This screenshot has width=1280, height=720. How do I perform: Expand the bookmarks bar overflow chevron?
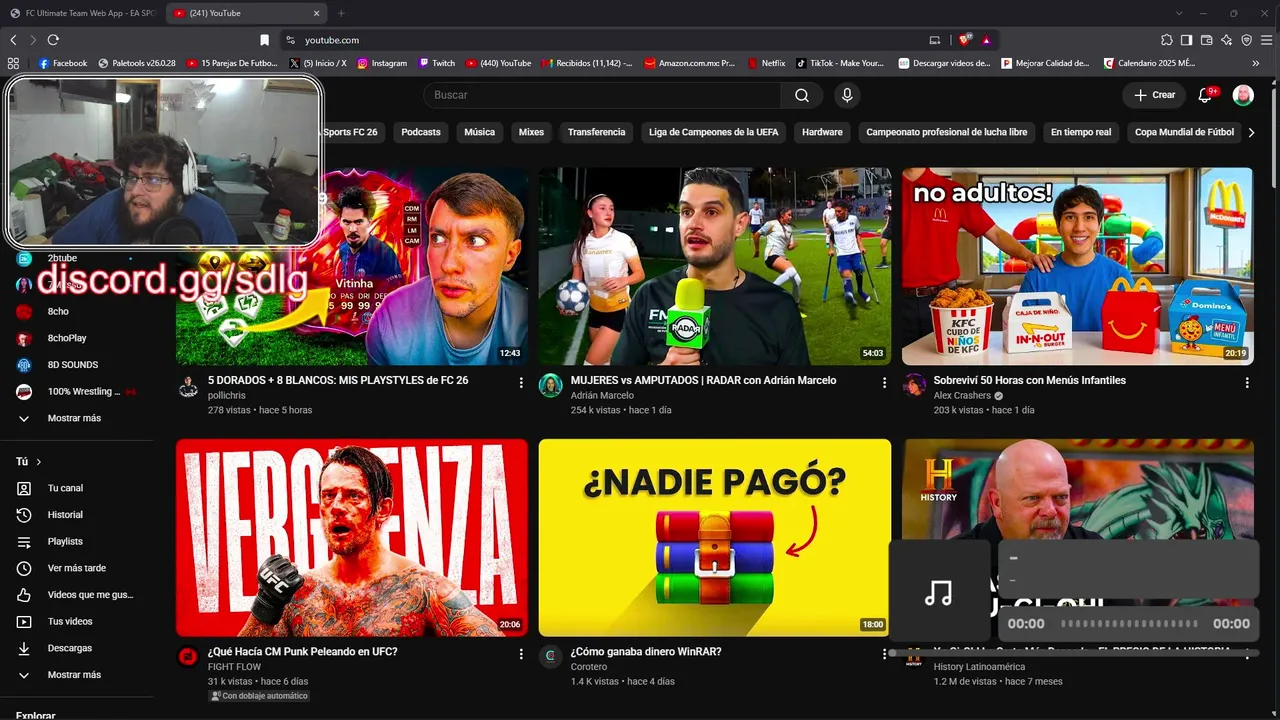(1256, 63)
